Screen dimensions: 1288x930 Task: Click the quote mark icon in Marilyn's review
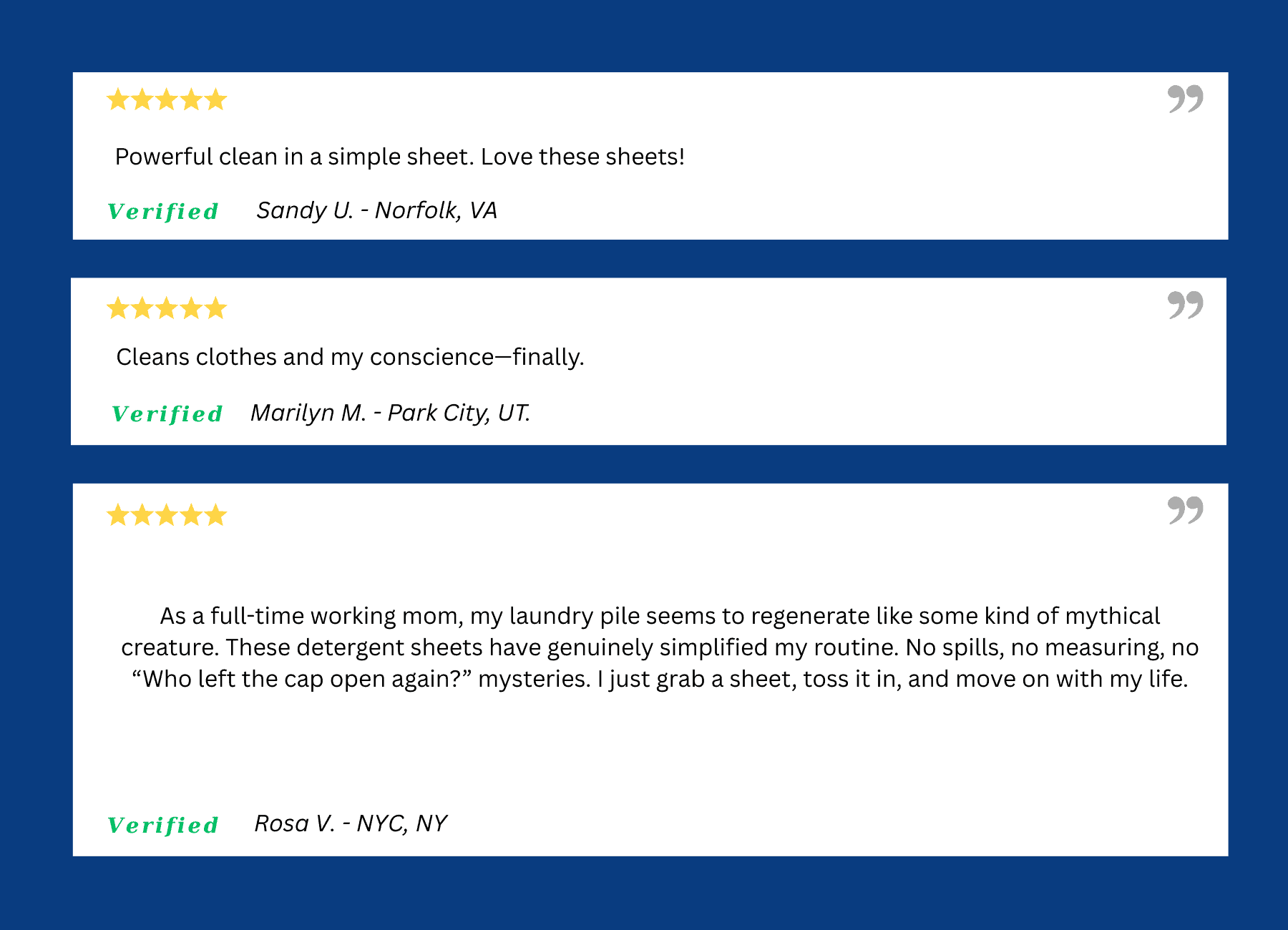tap(1185, 305)
